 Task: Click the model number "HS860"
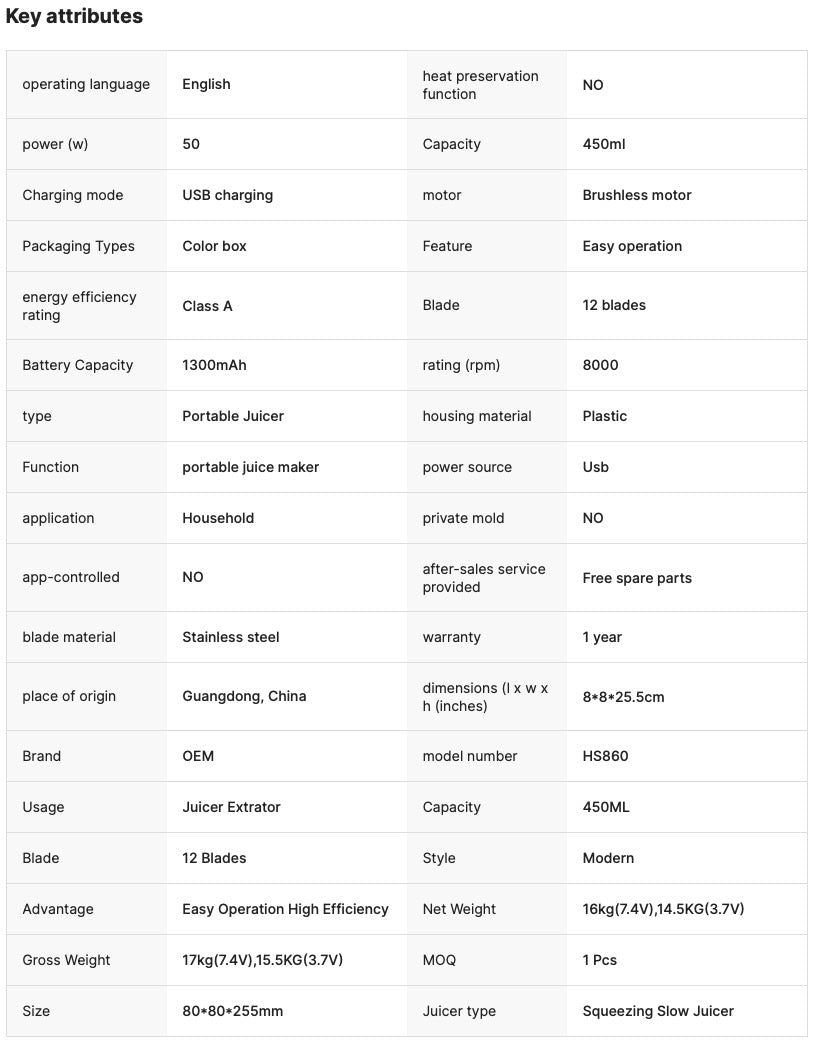605,756
